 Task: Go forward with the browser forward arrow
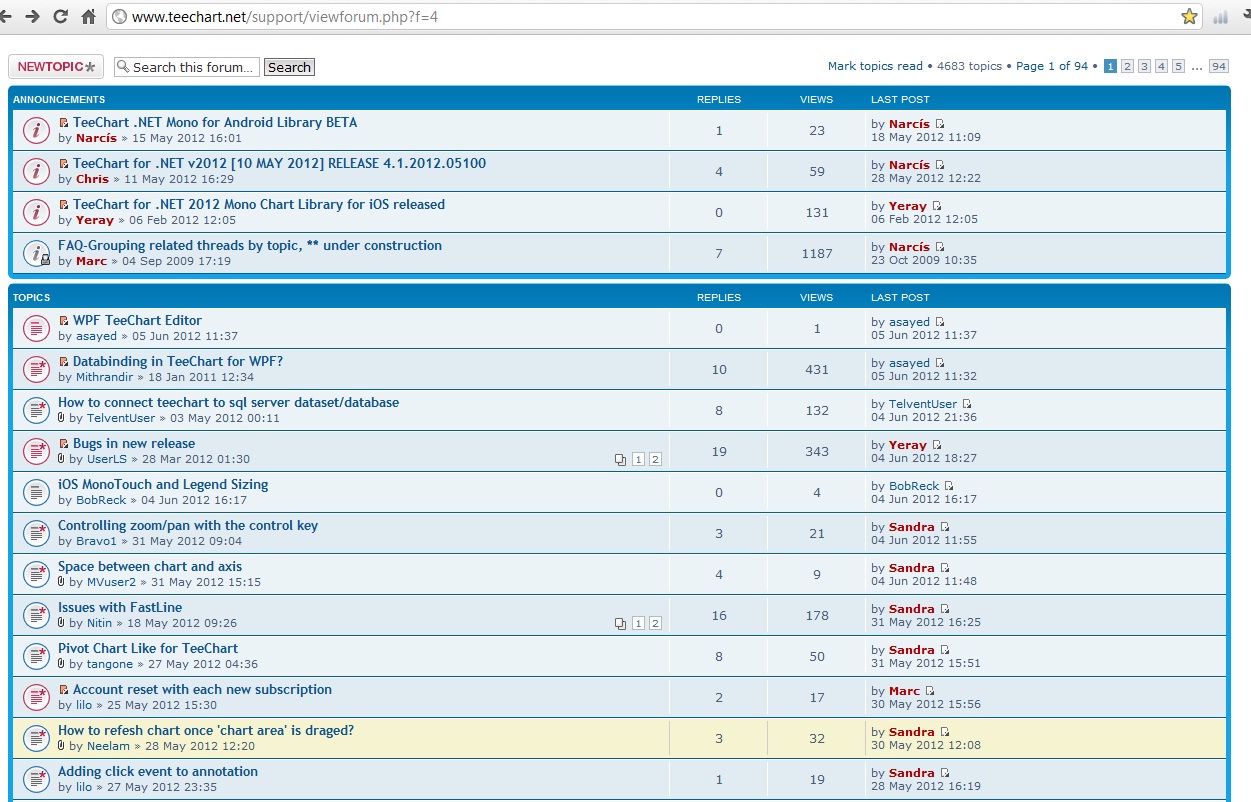(33, 16)
